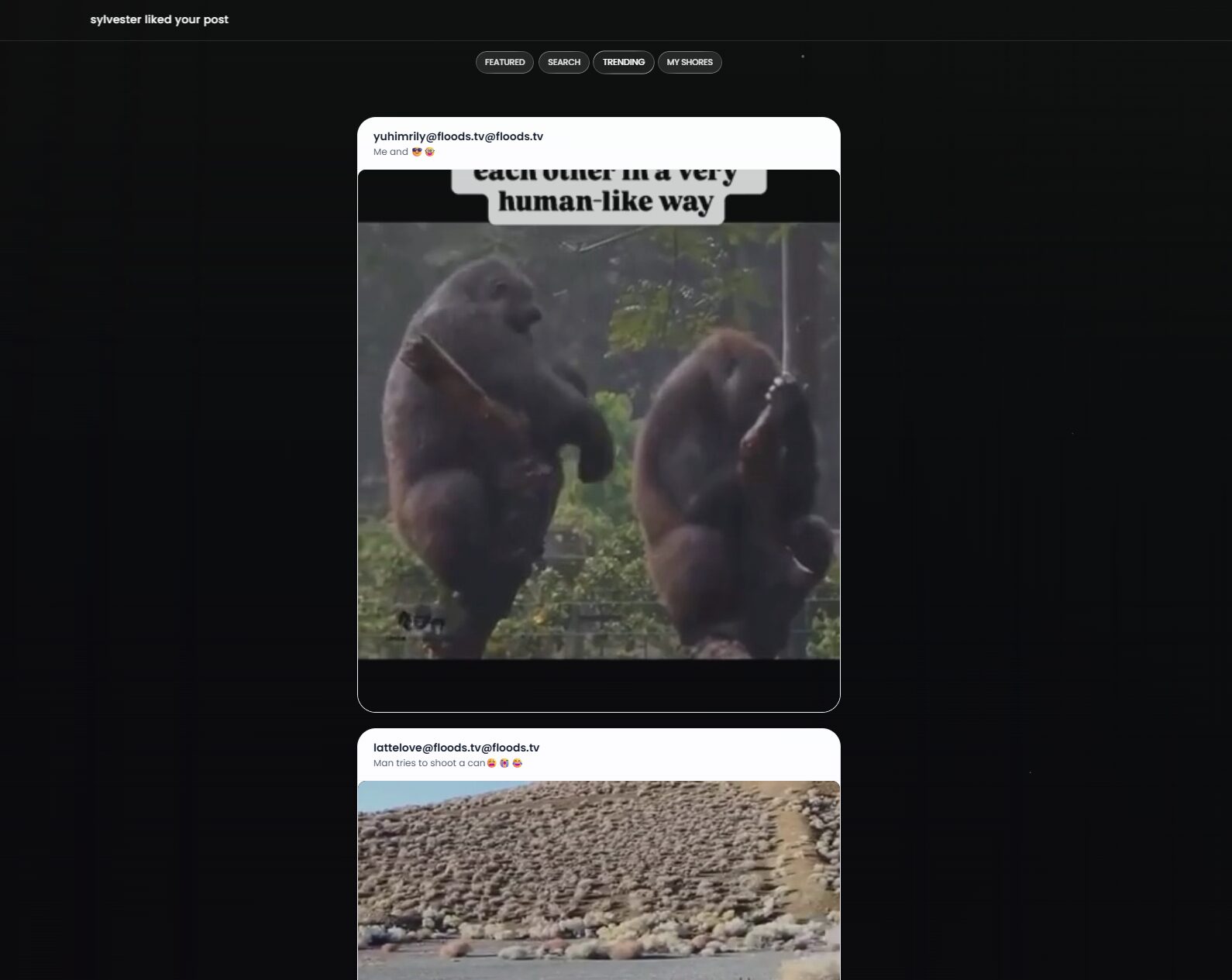Click the left gorilla holding the log
The image size is (1232, 980).
(x=480, y=434)
